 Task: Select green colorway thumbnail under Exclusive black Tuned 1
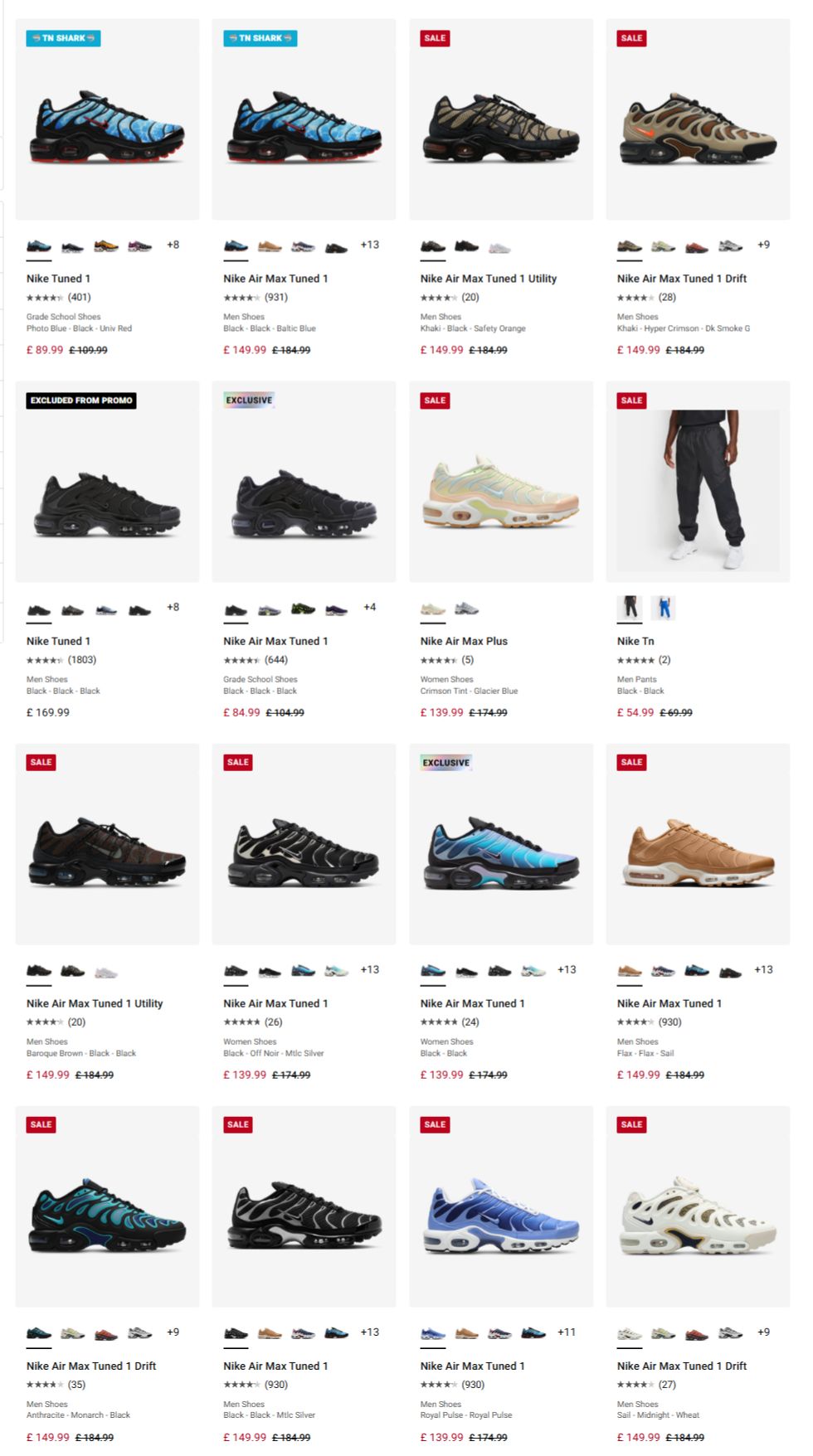(303, 609)
